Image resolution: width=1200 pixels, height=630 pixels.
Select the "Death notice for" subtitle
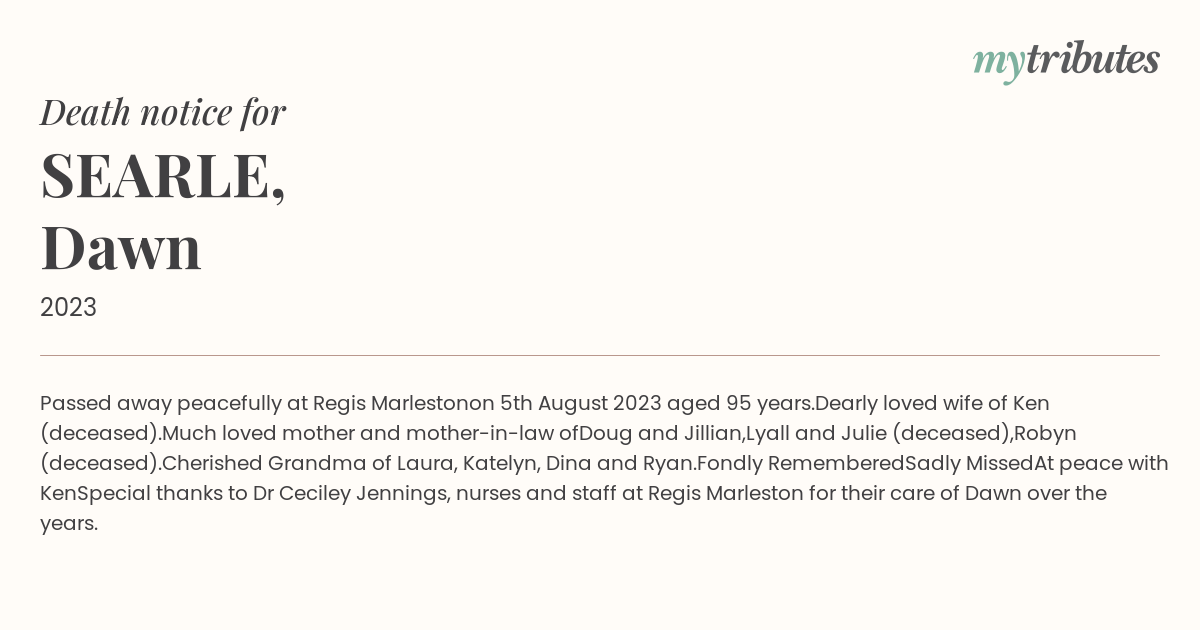163,112
